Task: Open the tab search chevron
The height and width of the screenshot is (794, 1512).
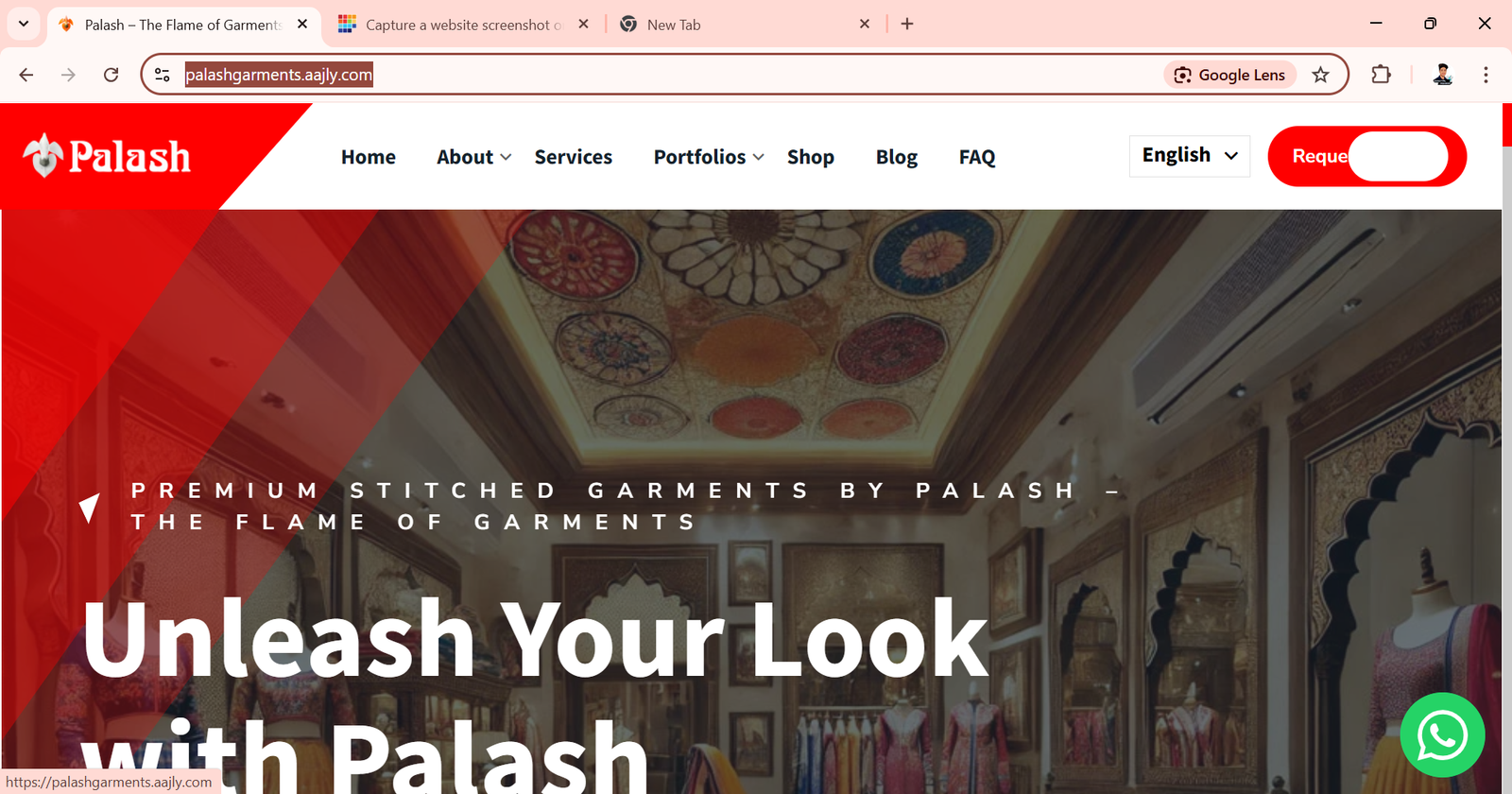Action: pyautogui.click(x=24, y=24)
